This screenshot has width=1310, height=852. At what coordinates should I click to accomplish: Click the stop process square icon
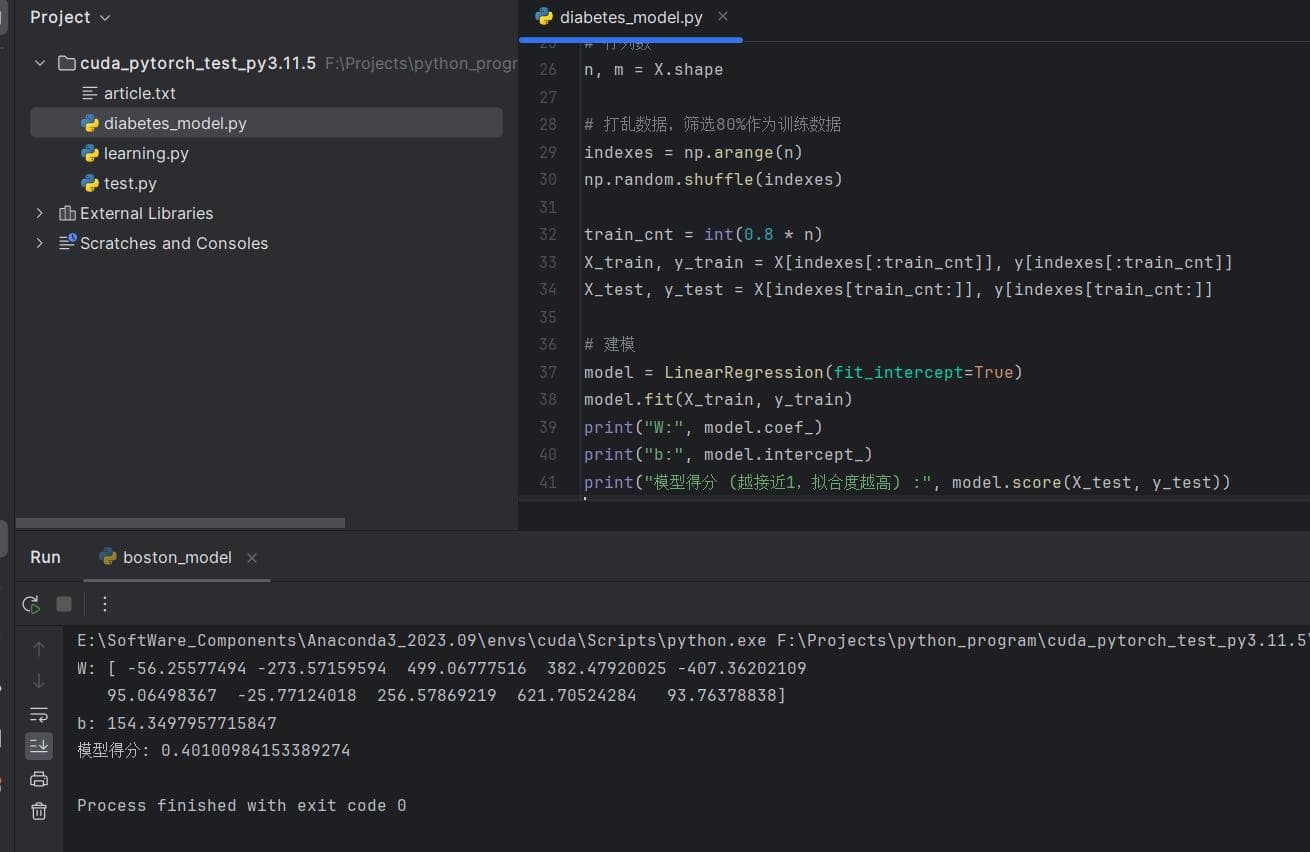[x=64, y=604]
